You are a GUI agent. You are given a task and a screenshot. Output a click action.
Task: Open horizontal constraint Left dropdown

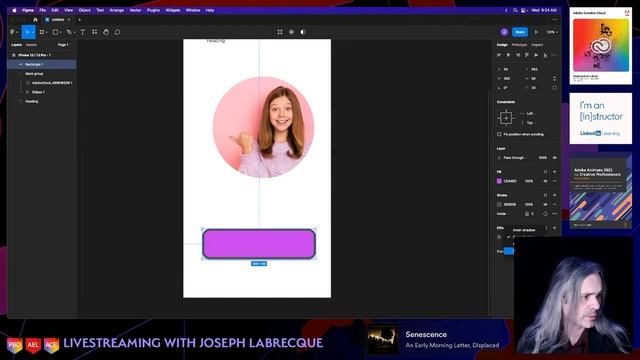tap(530, 113)
